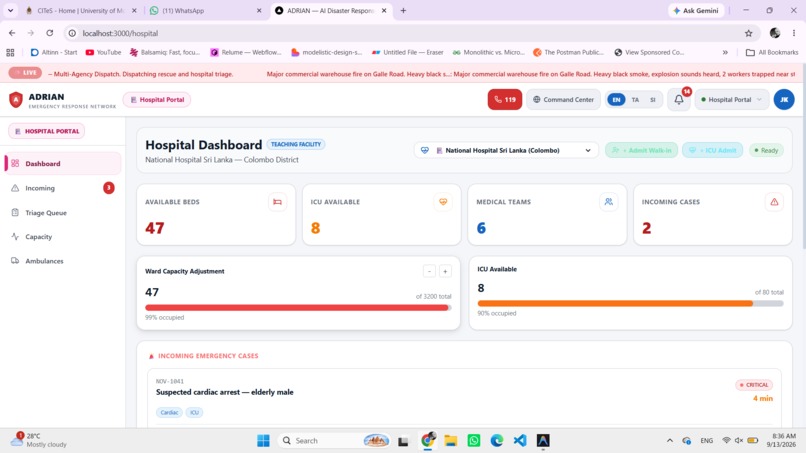
Task: Open the tab search dropdown arrow
Action: [10, 10]
